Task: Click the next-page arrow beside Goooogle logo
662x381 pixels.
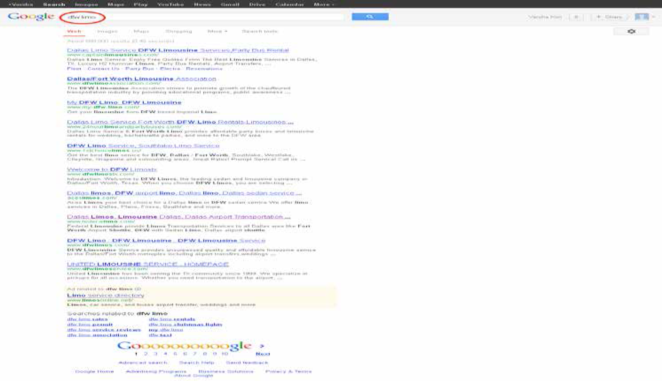Action: point(262,346)
